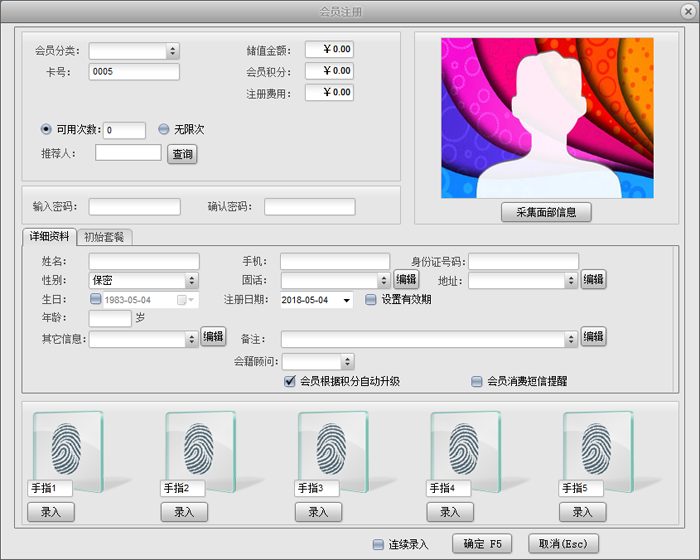The height and width of the screenshot is (560, 700).
Task: Select the 无限次 radio button
Action: pyautogui.click(x=164, y=129)
